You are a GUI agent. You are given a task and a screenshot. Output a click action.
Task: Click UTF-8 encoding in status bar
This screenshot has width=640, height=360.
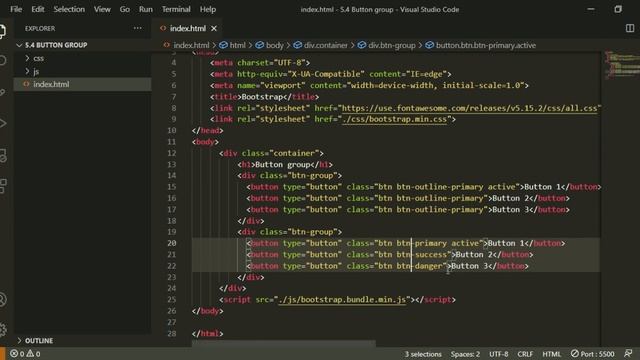tap(498, 354)
